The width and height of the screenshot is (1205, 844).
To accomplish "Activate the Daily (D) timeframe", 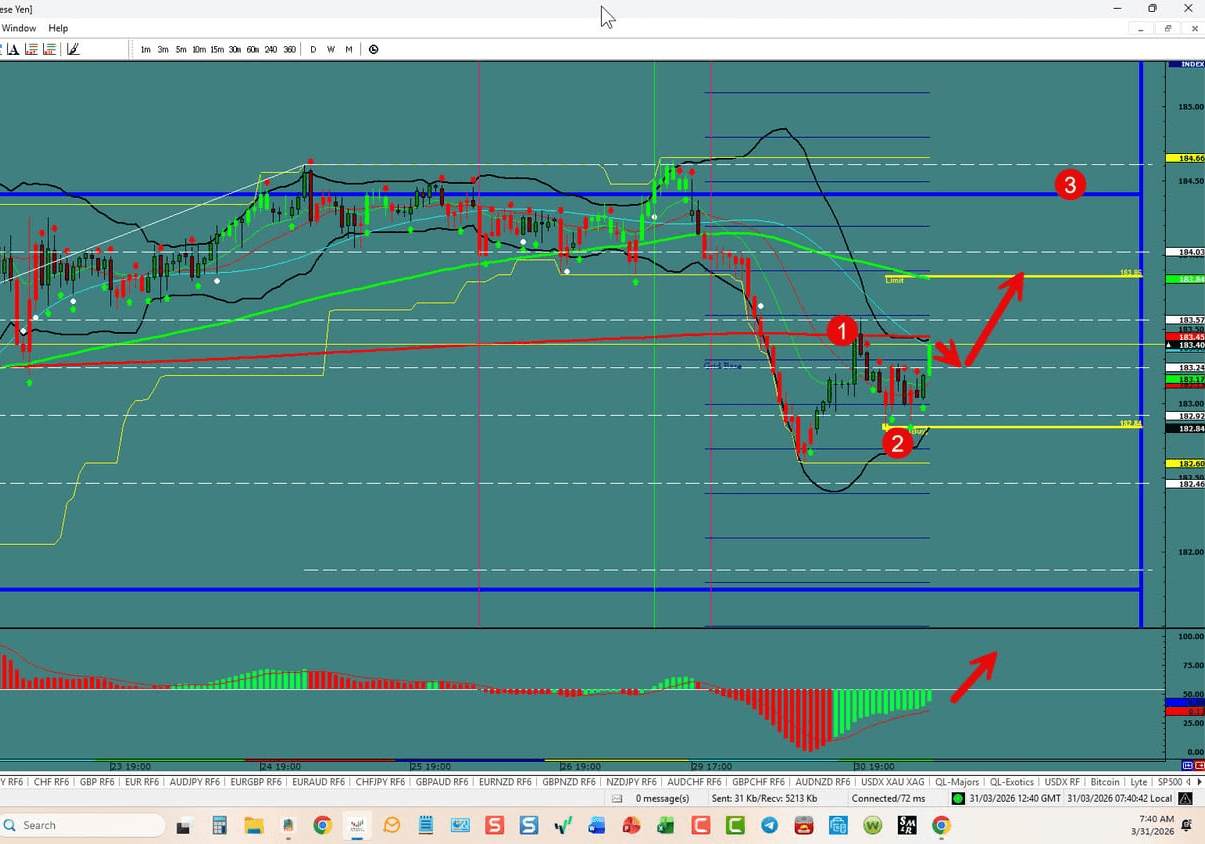I will point(312,48).
